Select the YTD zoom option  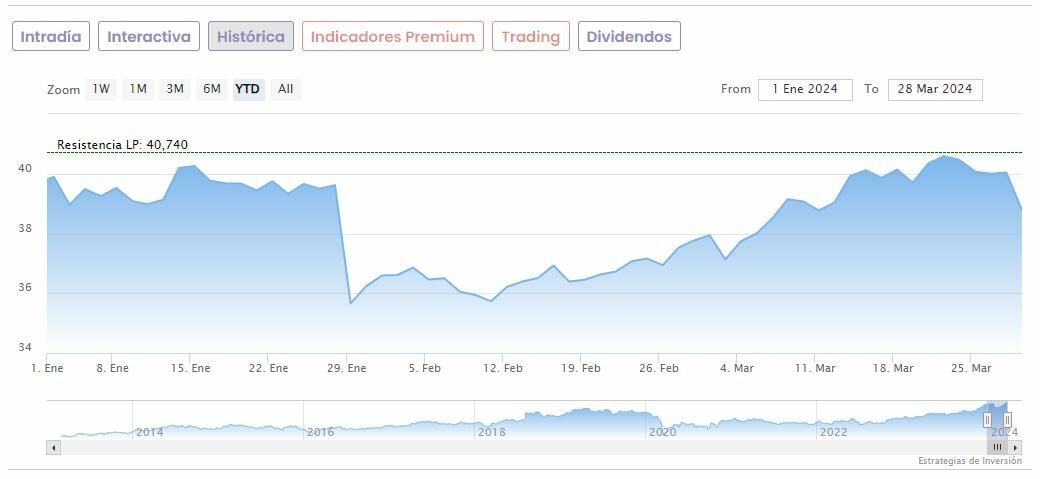247,89
